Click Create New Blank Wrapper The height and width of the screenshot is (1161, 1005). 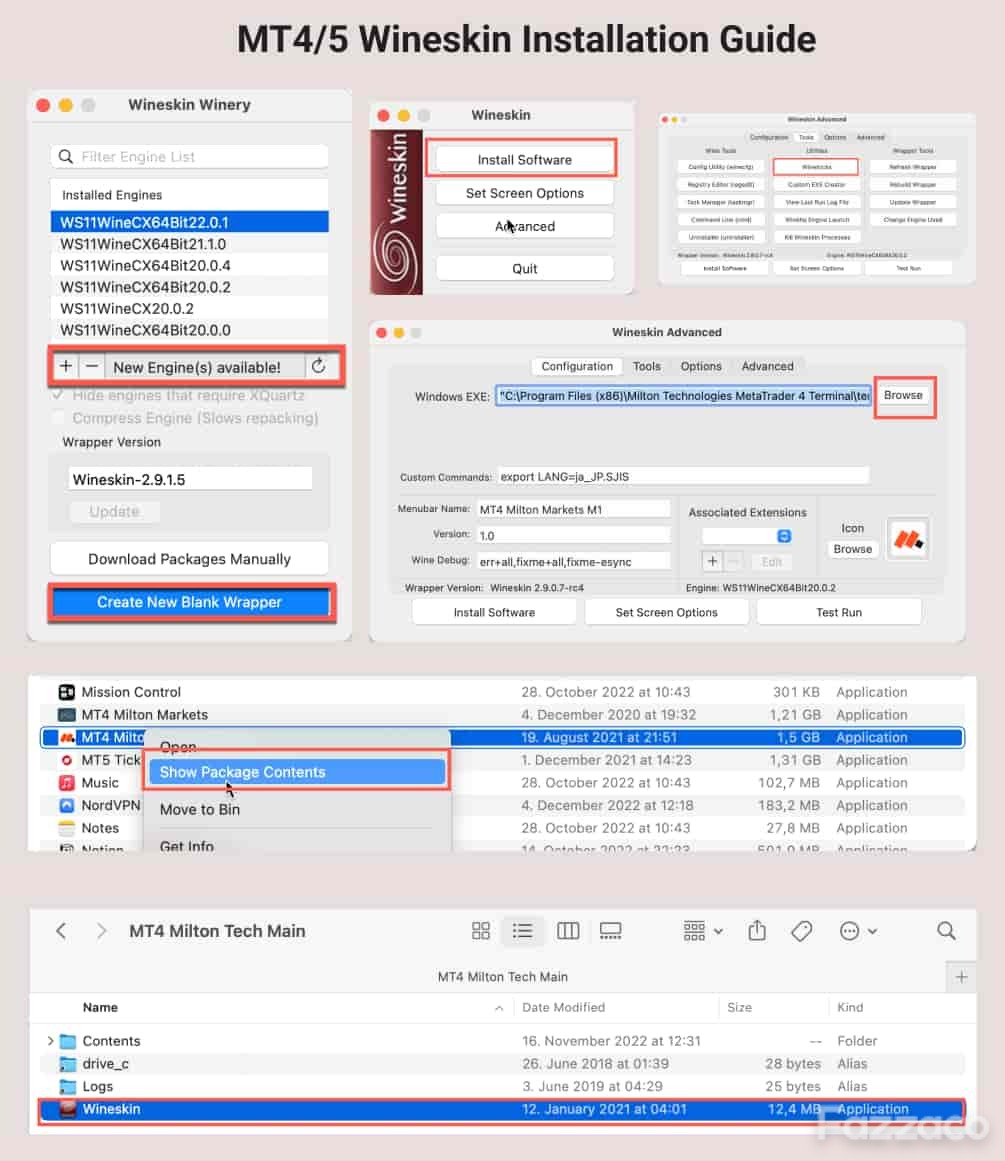pyautogui.click(x=190, y=602)
